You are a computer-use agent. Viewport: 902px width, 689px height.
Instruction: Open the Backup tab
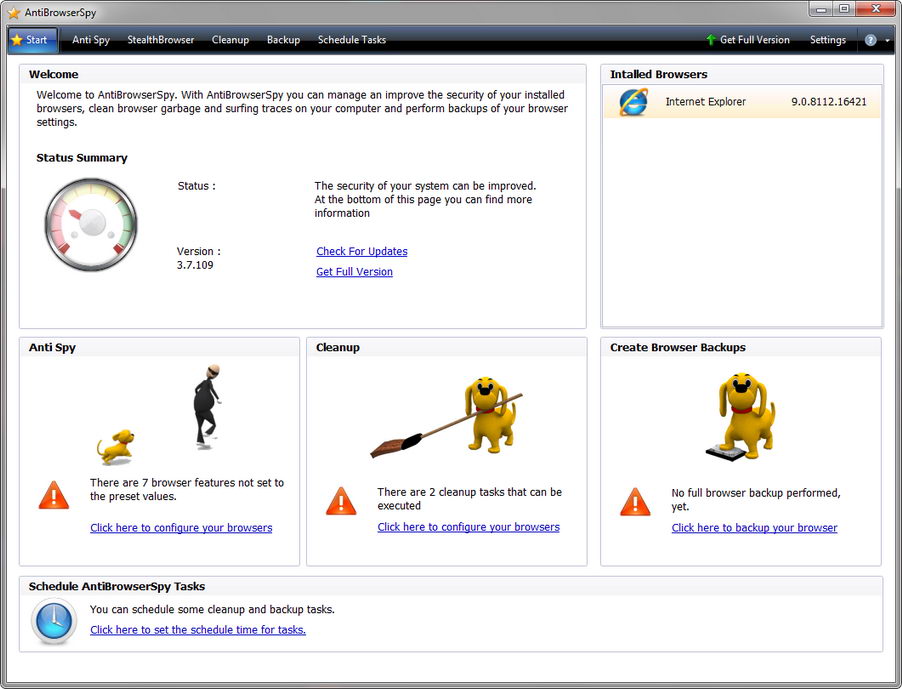(283, 40)
